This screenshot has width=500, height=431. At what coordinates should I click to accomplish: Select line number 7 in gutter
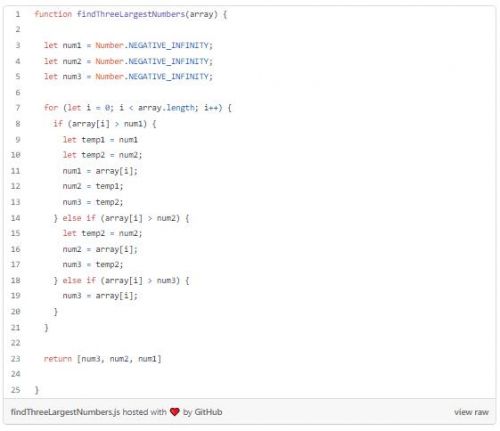pyautogui.click(x=18, y=108)
